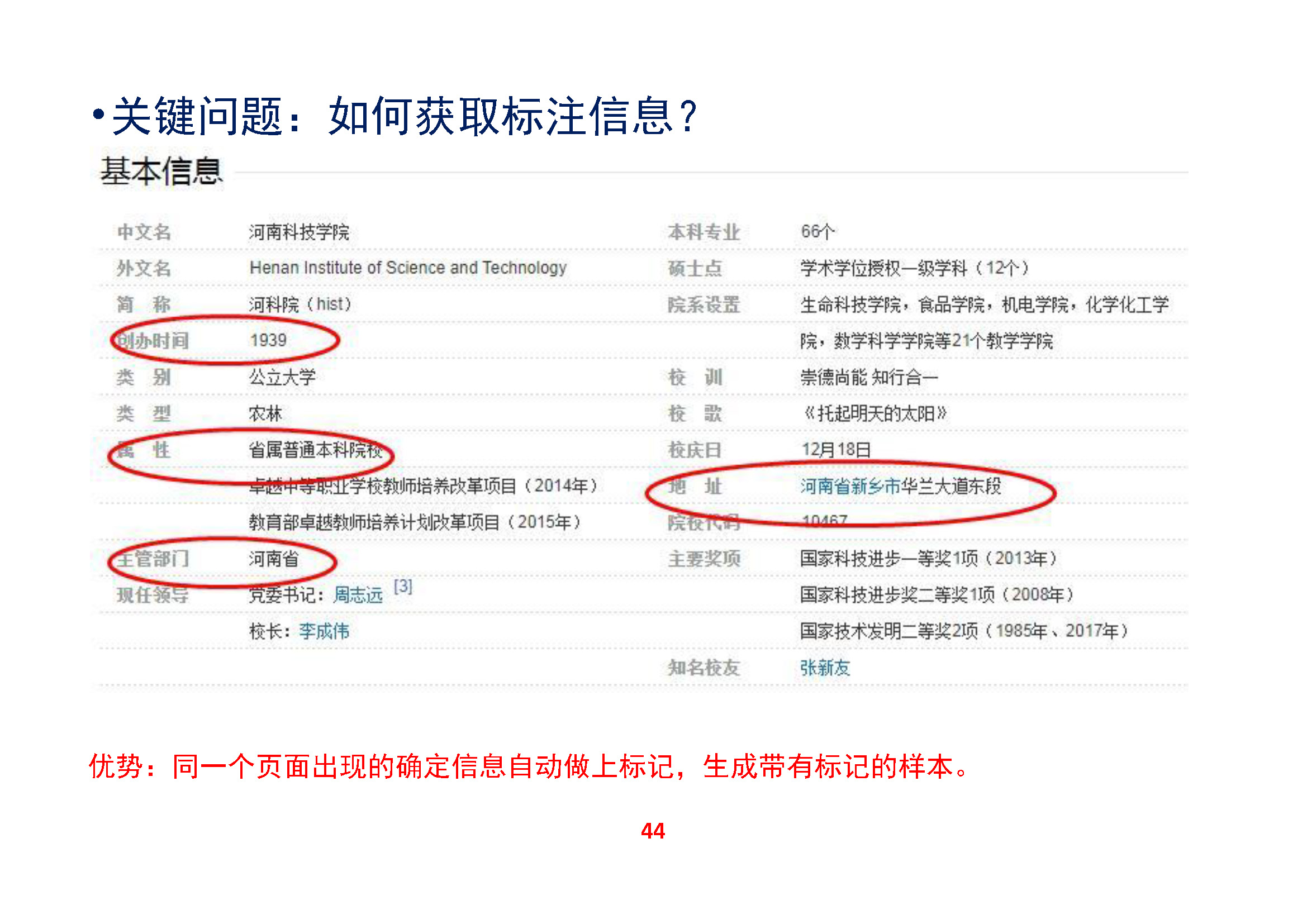The width and height of the screenshot is (1307, 924).
Task: Click the 省属普通本科院校 attribute value
Action: tap(315, 450)
